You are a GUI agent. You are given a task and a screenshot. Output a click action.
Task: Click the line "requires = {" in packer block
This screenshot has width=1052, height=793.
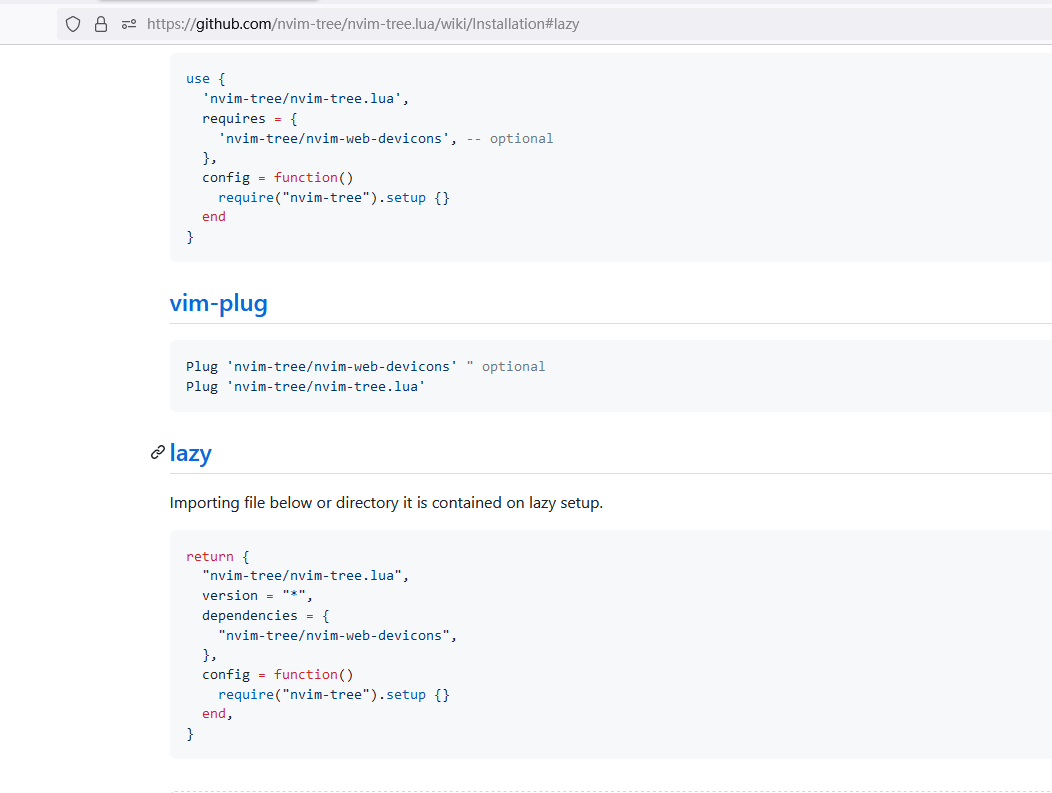click(x=250, y=119)
